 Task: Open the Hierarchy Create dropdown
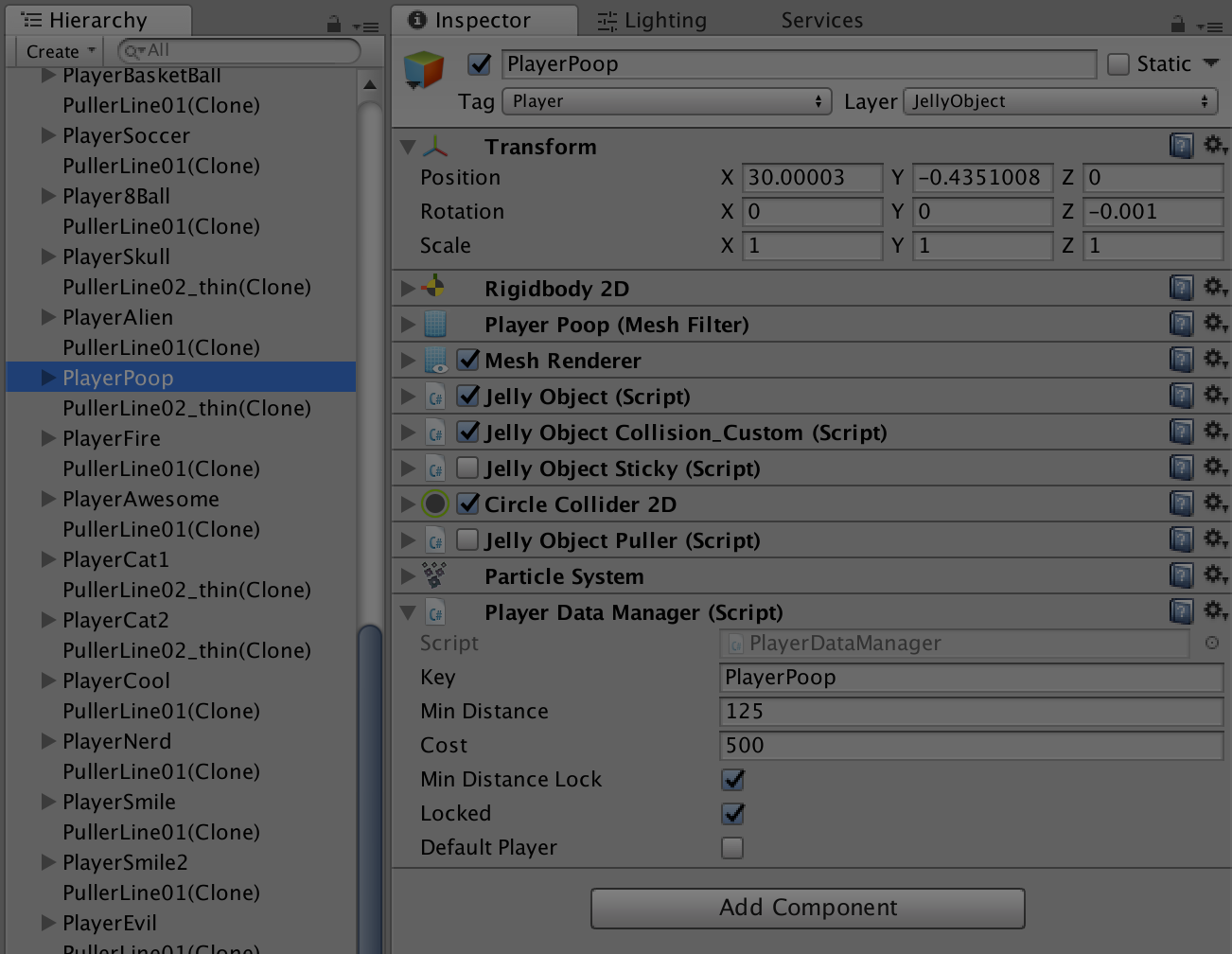[x=61, y=51]
